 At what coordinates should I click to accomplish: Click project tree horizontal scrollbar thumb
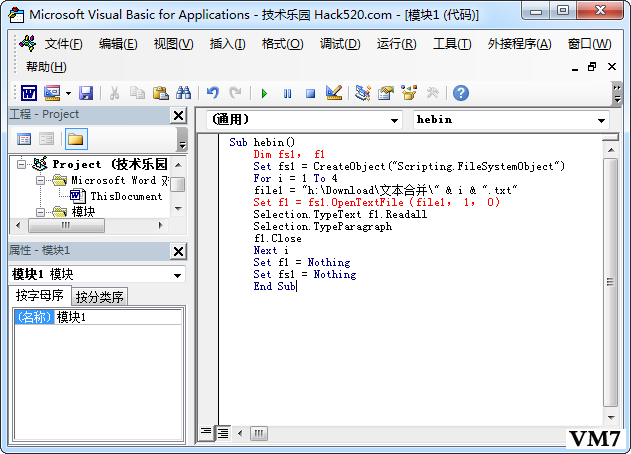(x=66, y=225)
